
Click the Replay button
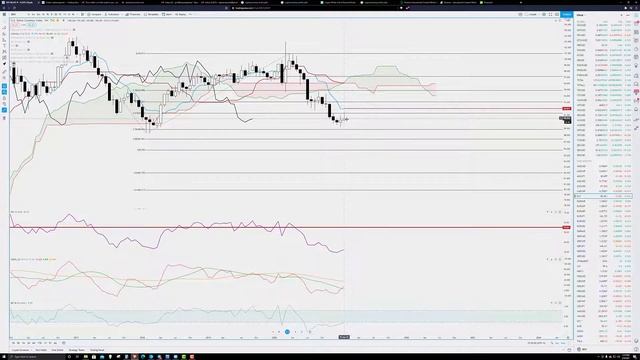[180, 14]
